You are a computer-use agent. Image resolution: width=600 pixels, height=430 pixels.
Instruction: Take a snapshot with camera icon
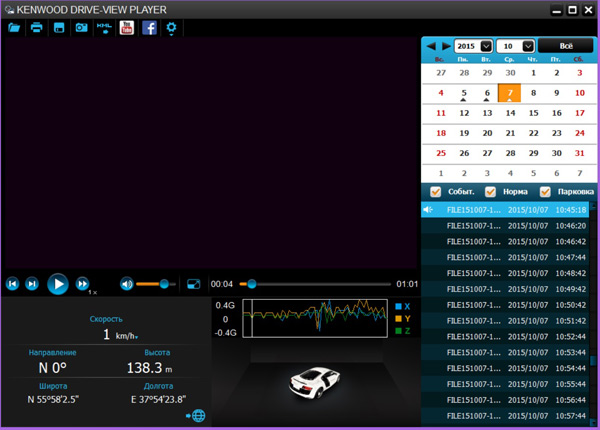point(81,28)
